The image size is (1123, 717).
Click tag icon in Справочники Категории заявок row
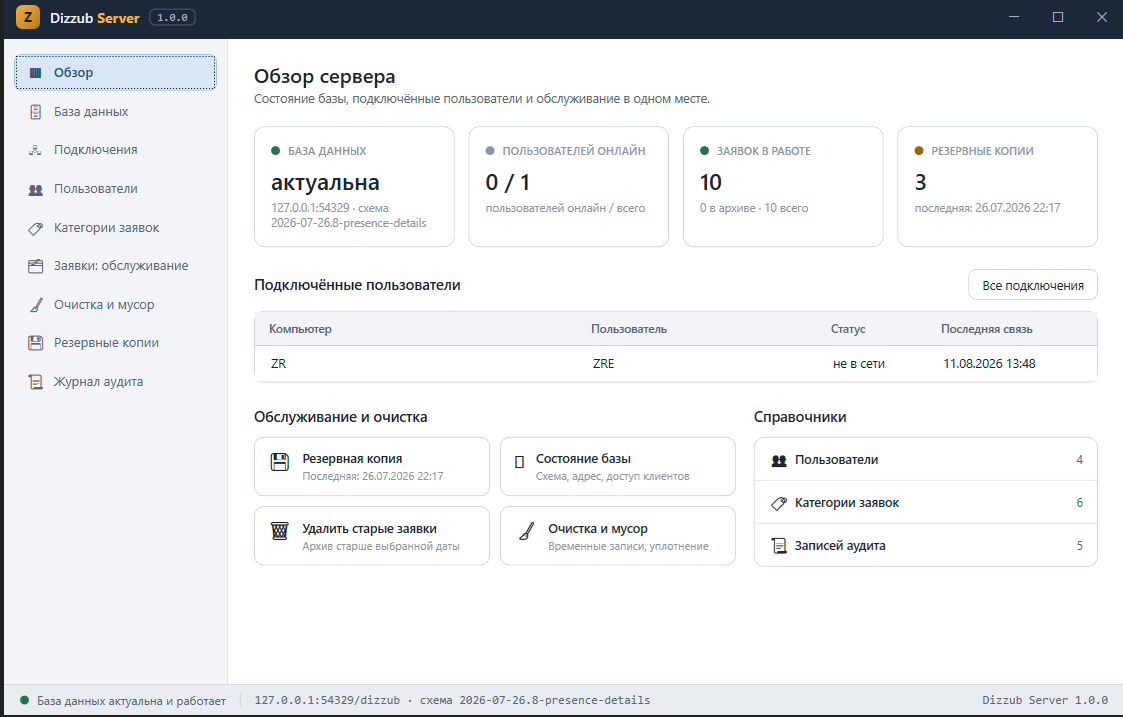779,504
